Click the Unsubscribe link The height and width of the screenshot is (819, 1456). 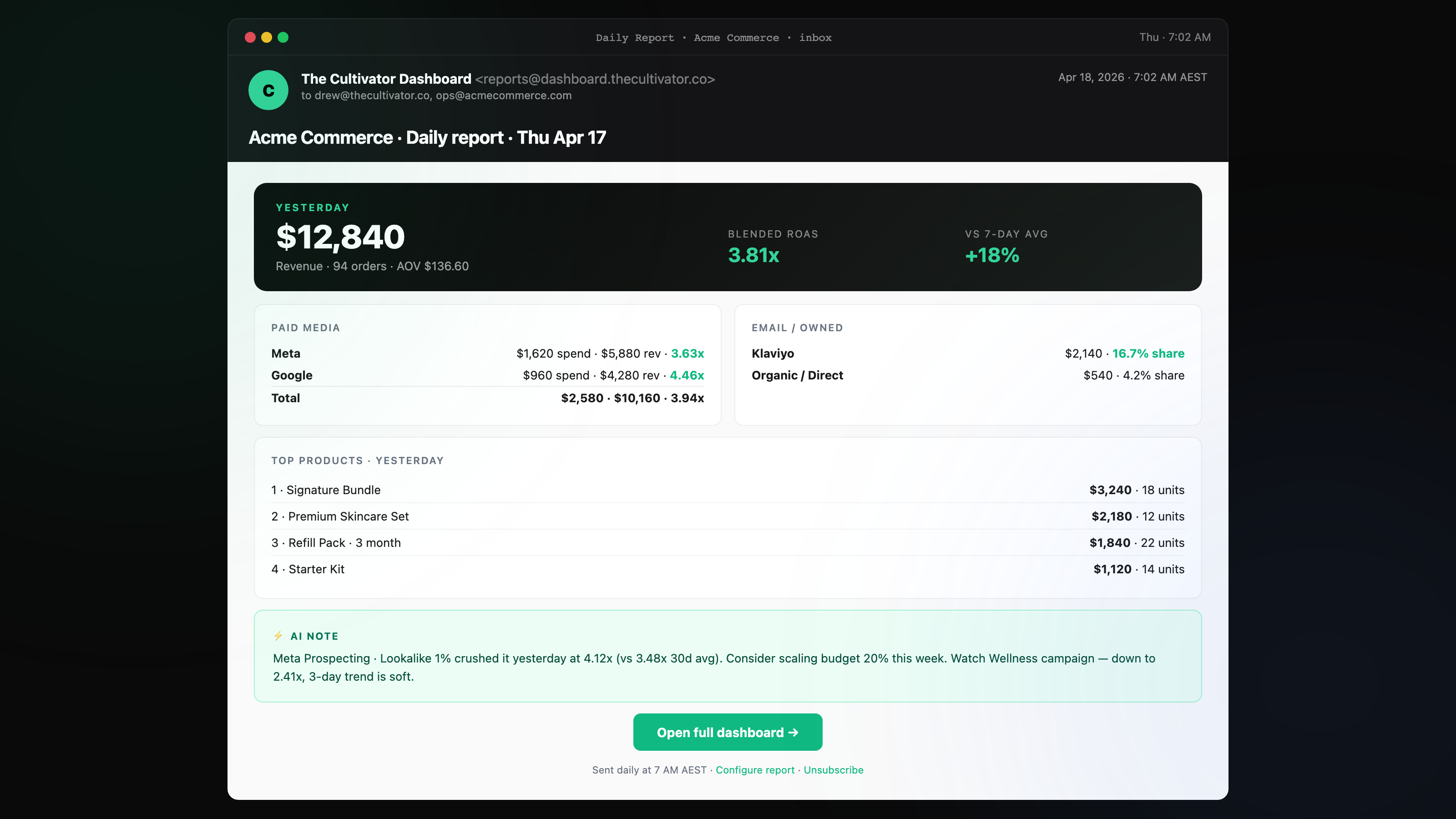833,770
